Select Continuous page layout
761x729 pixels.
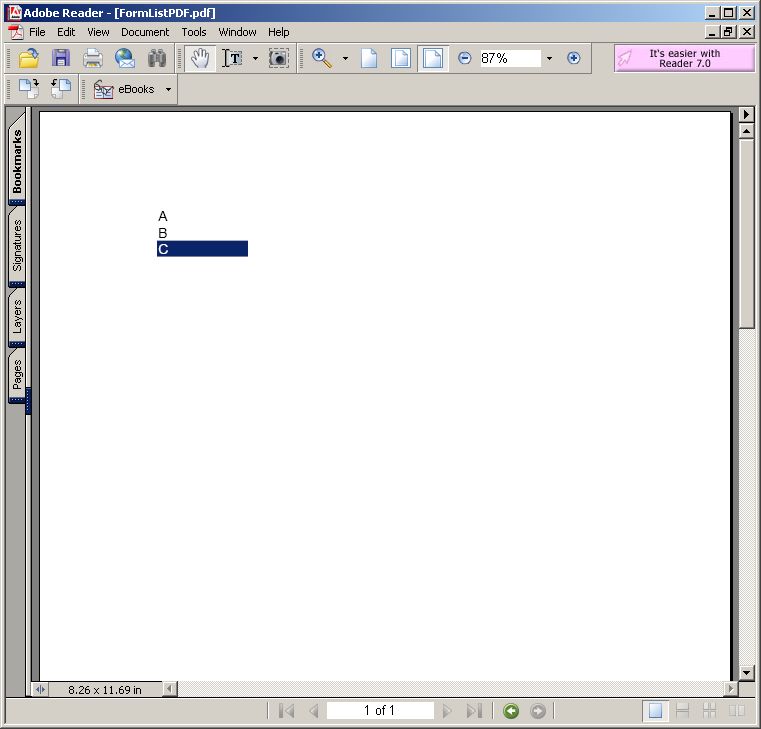pos(682,711)
